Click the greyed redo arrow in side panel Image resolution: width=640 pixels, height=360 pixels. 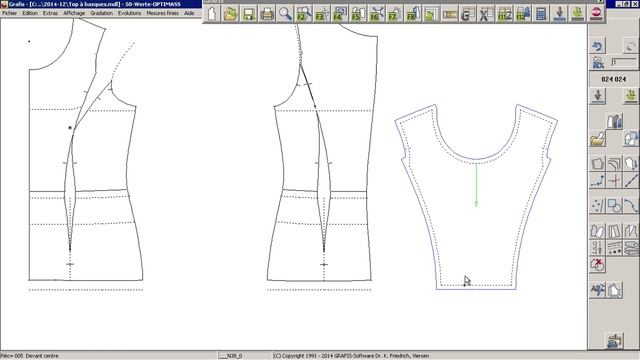coord(631,46)
